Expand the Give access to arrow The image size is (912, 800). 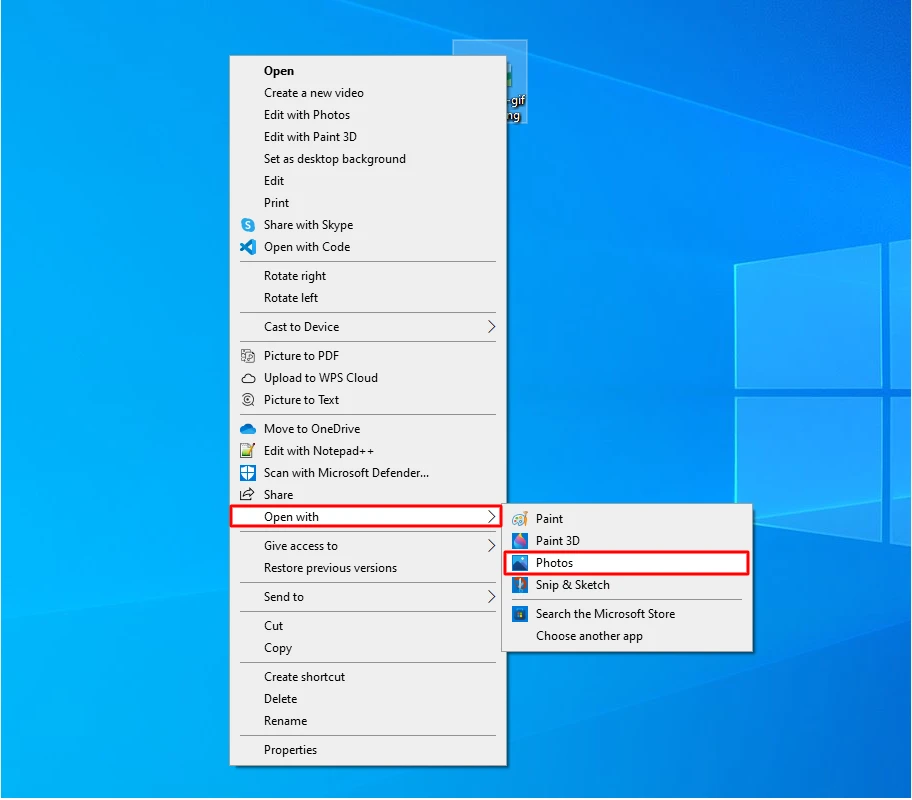[491, 546]
